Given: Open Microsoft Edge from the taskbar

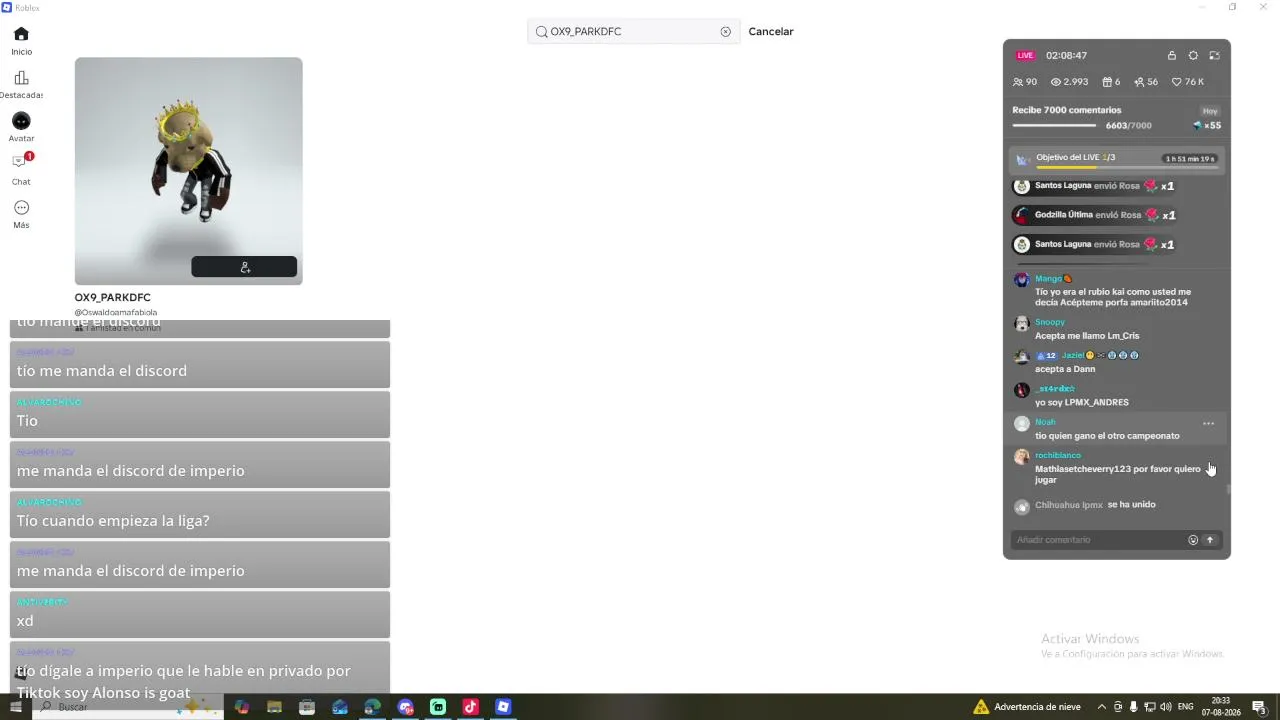Looking at the screenshot, I should (x=372, y=707).
